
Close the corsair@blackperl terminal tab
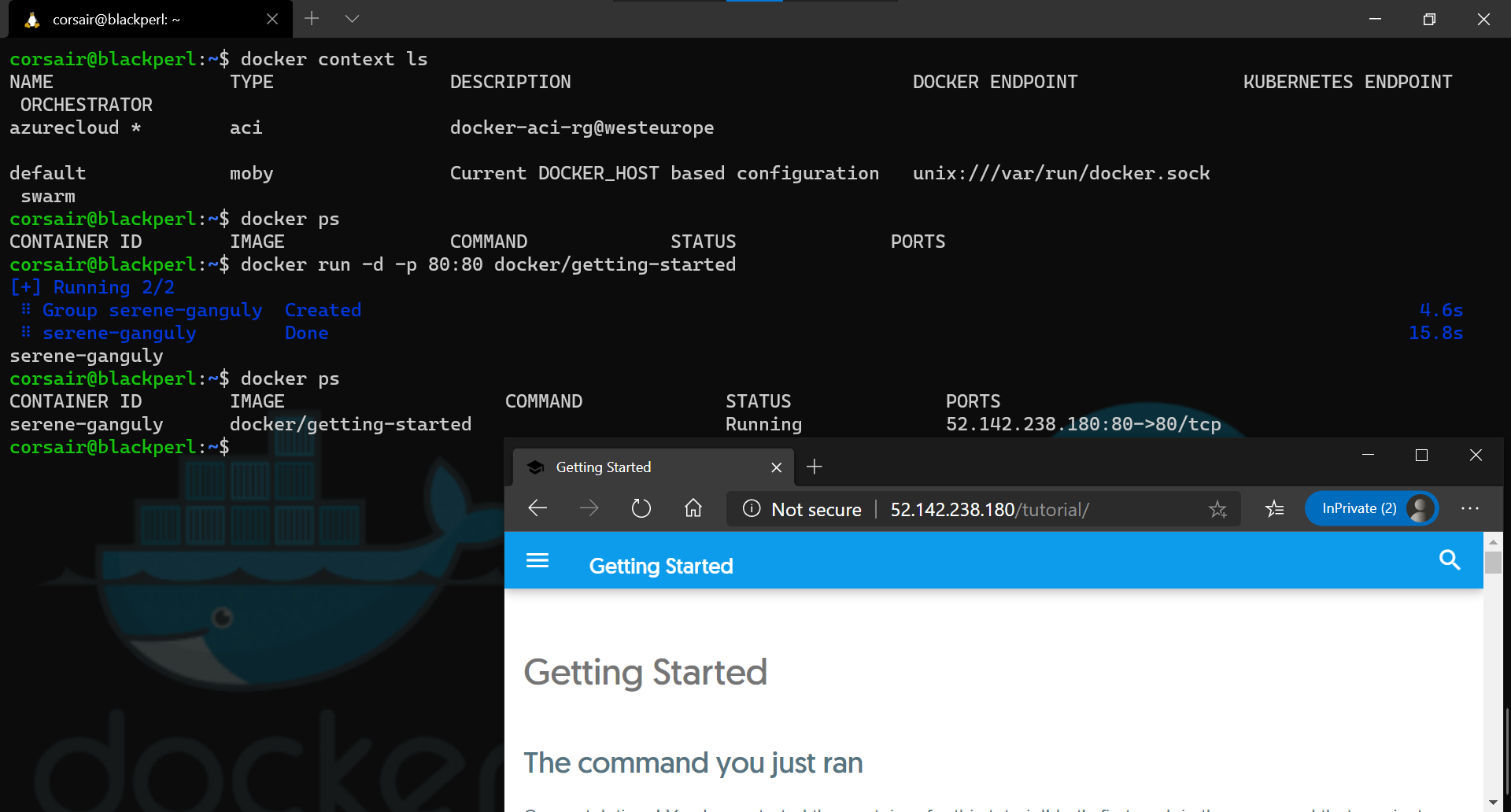(x=272, y=20)
